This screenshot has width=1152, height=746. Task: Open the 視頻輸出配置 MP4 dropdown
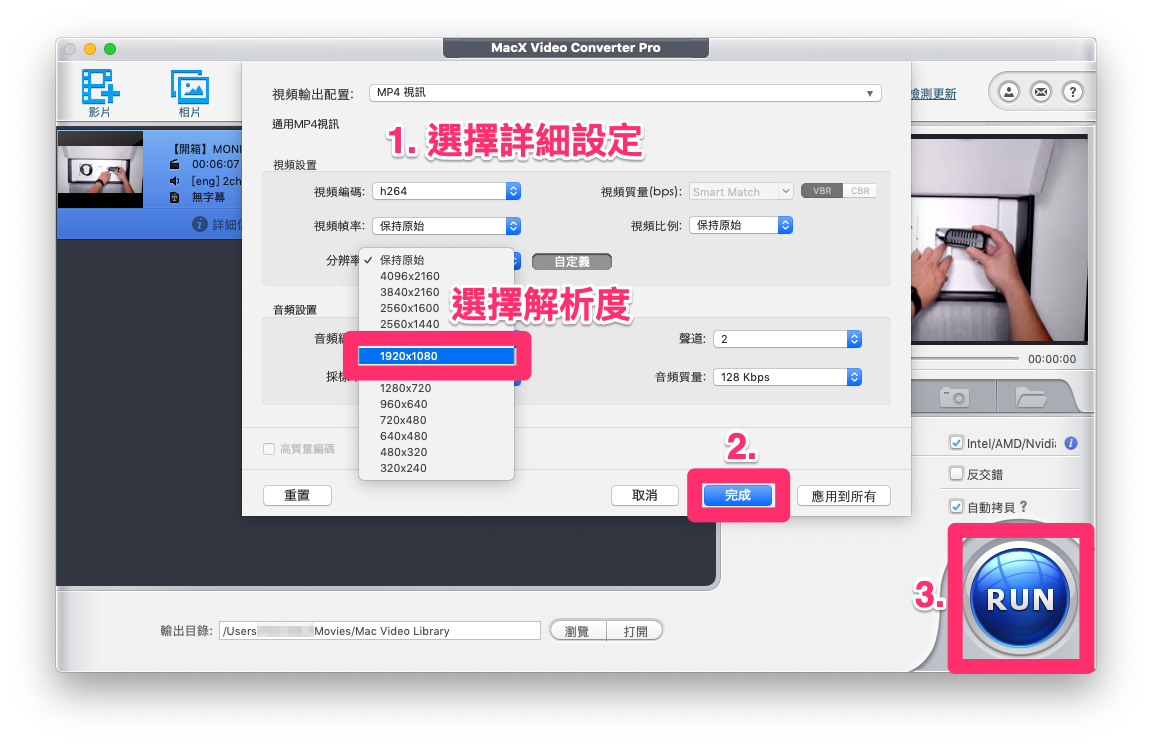(625, 93)
